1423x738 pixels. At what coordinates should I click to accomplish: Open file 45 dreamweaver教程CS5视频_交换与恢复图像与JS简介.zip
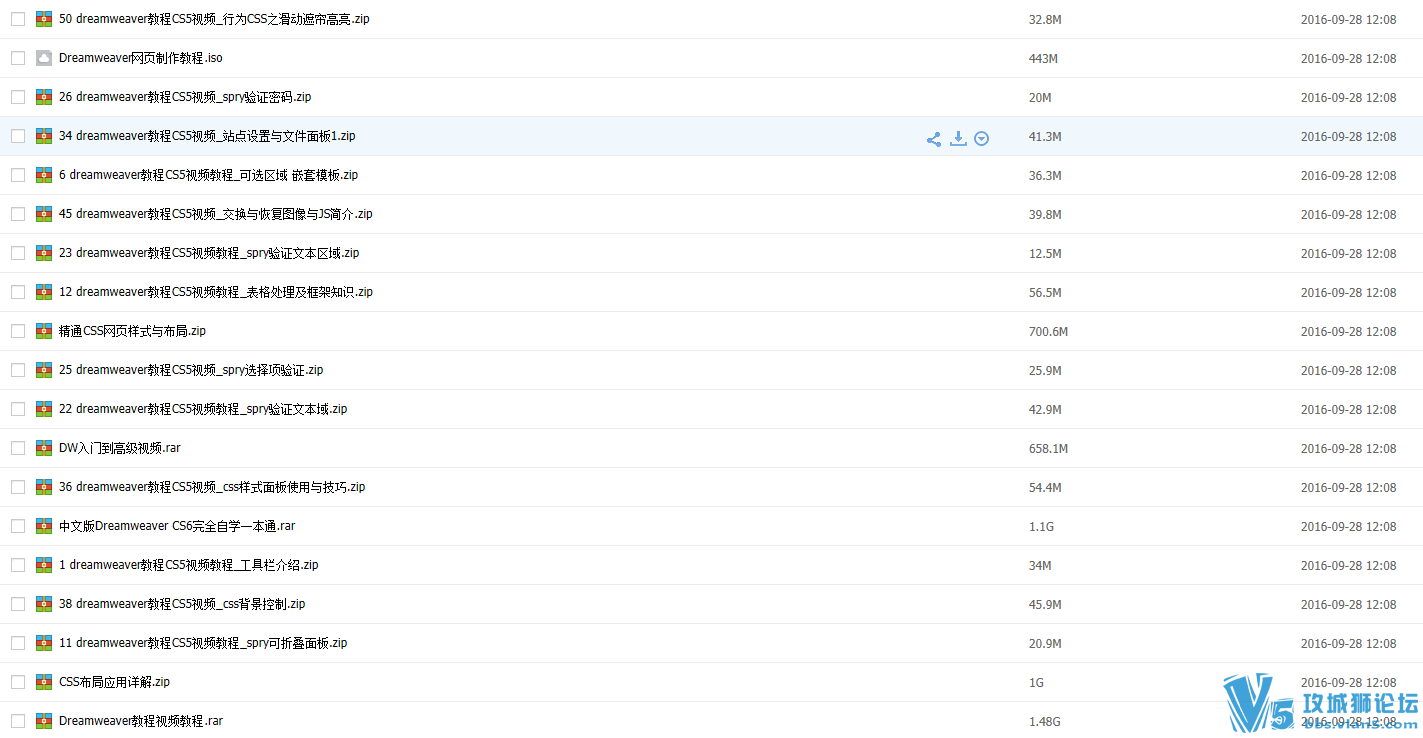click(x=216, y=214)
